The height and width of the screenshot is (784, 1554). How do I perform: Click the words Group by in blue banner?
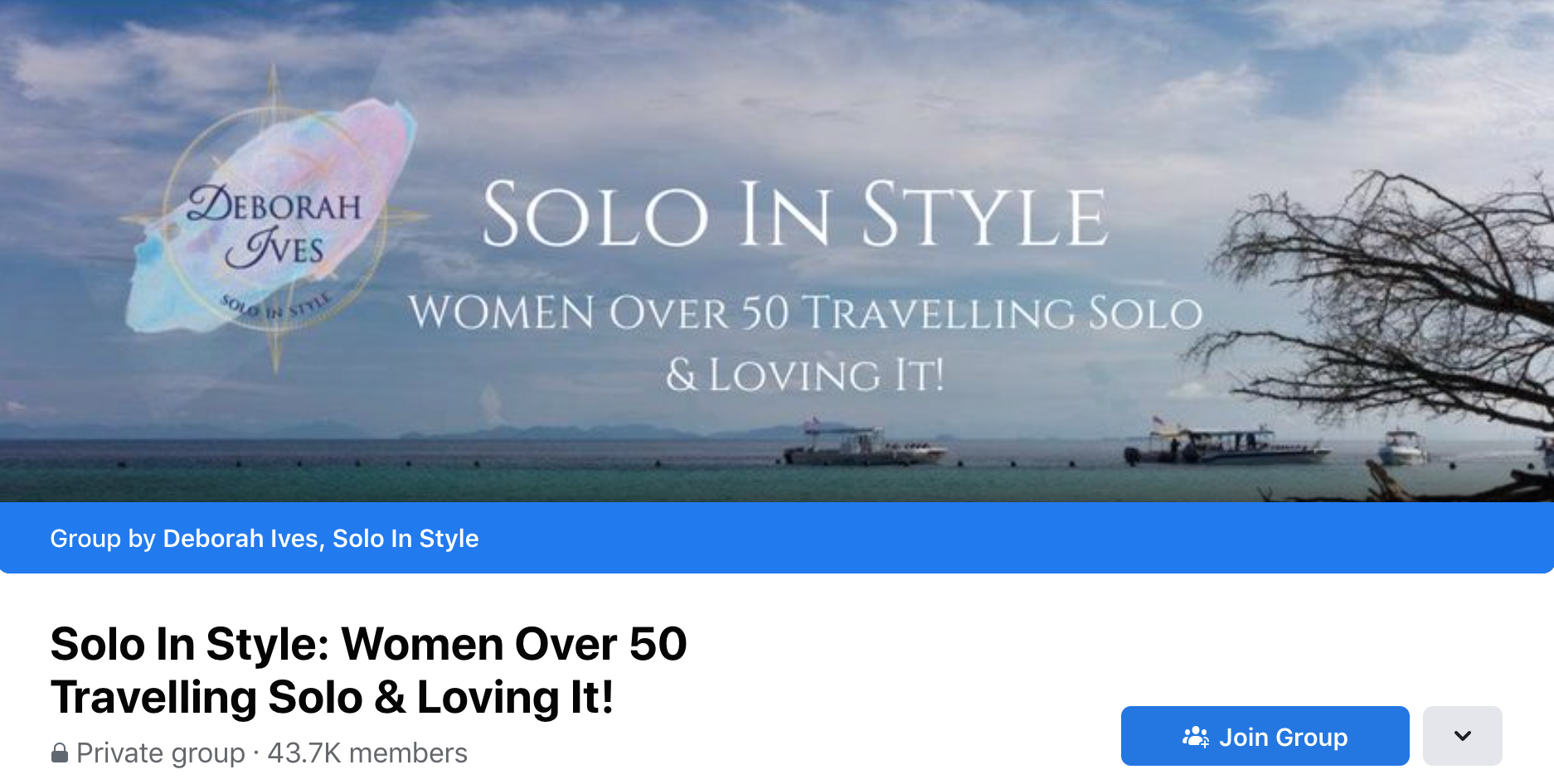tap(103, 539)
